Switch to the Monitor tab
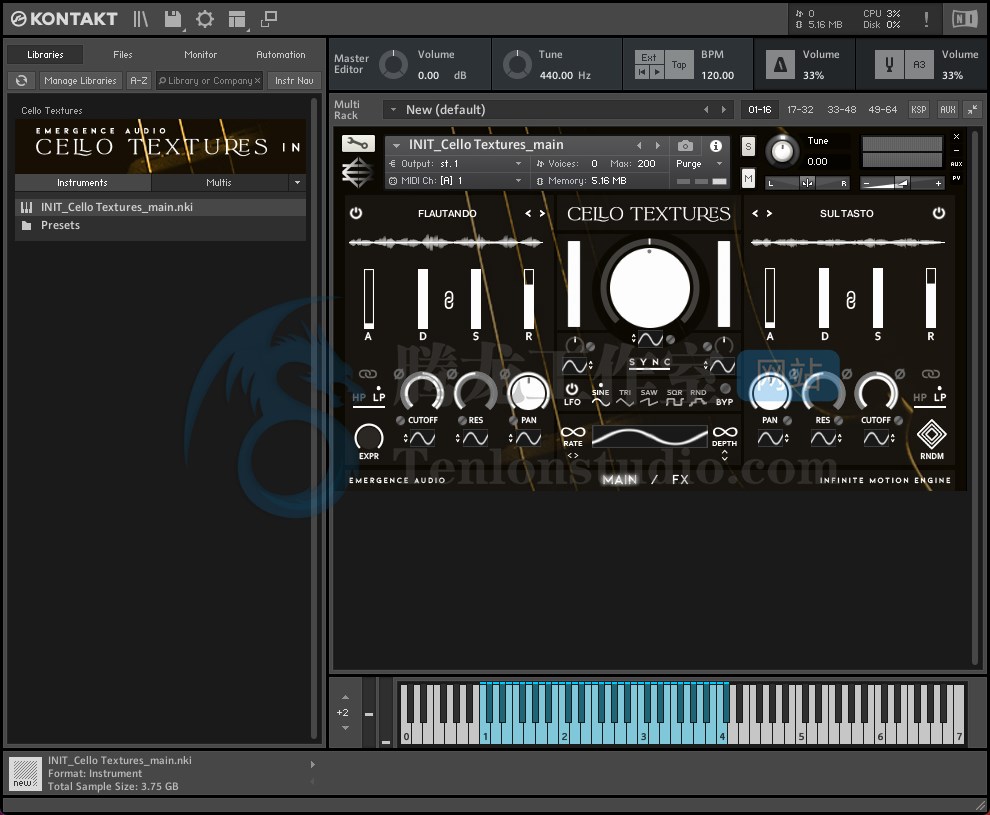This screenshot has width=990, height=815. coord(200,55)
